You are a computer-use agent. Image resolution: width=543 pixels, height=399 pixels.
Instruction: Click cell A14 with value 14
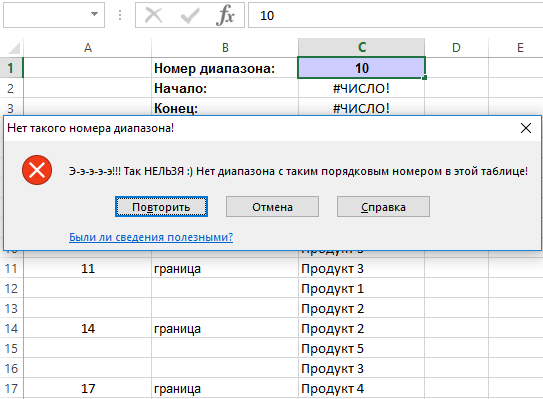[x=88, y=328]
